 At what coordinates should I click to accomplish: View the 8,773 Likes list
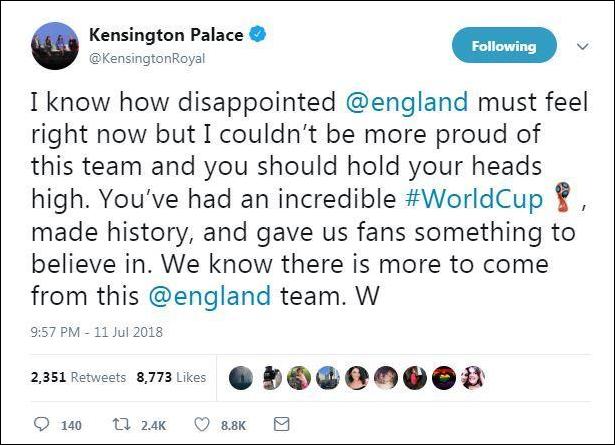170,377
